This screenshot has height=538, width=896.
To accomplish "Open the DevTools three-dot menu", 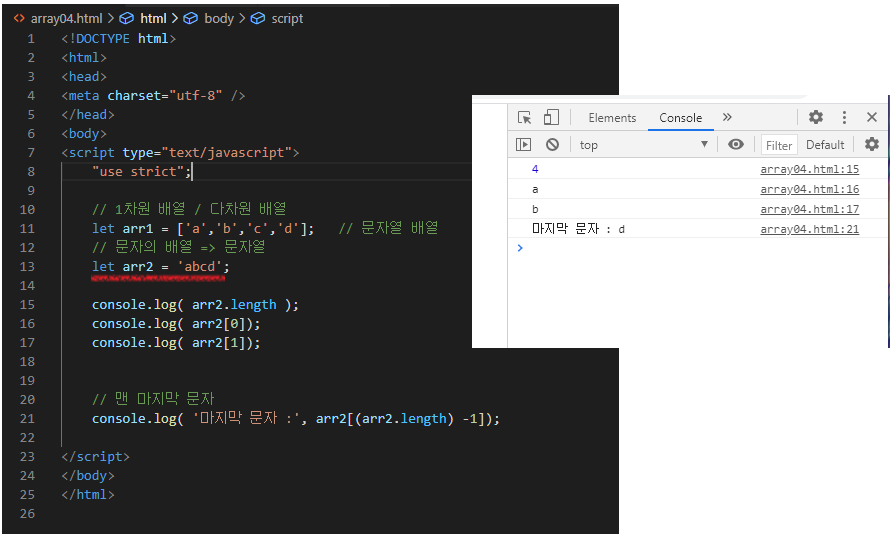I will [844, 117].
